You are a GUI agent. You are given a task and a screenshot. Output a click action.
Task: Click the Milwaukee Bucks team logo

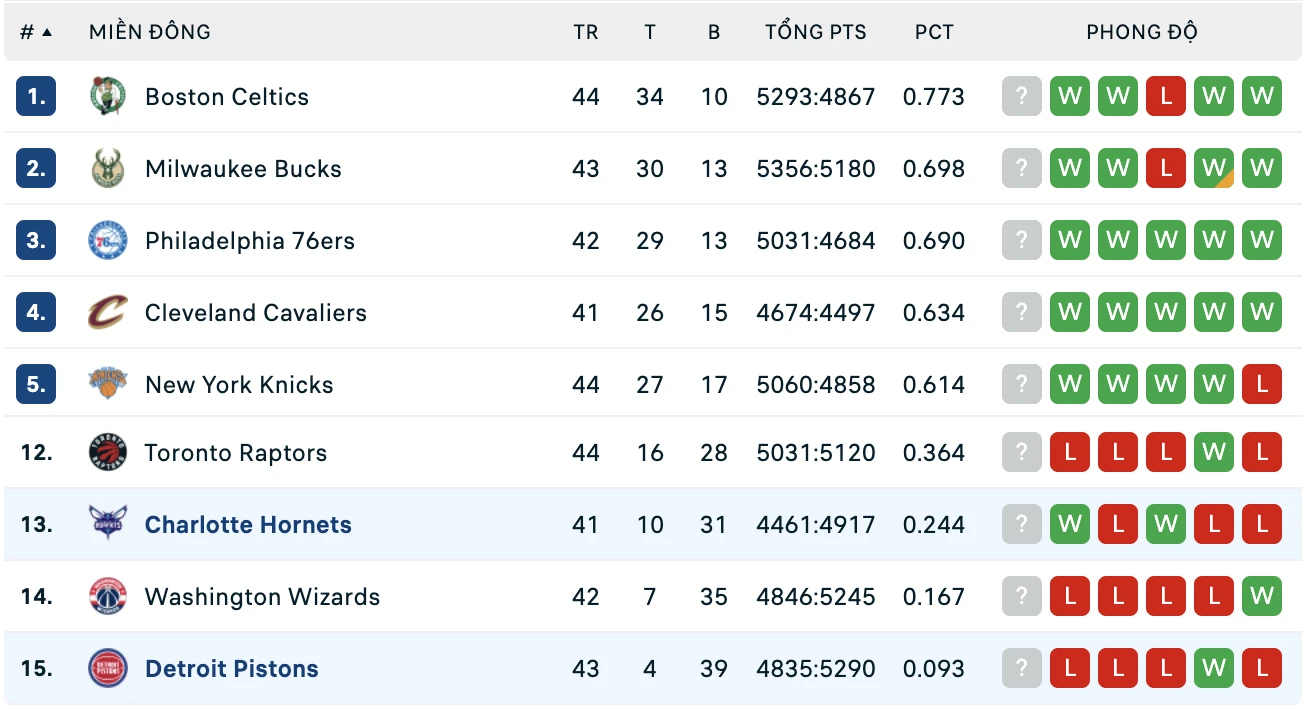click(107, 169)
